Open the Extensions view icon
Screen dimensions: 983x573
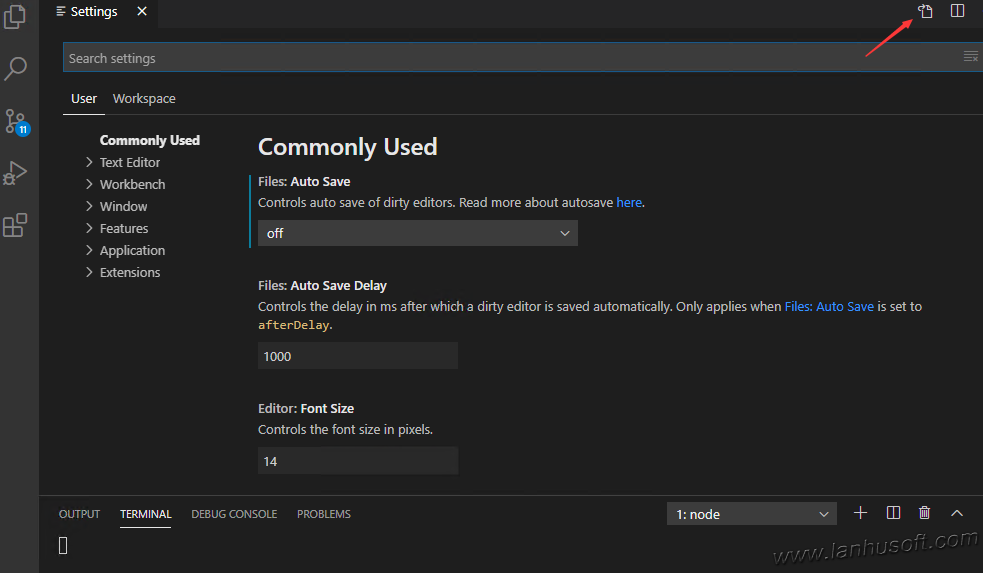(x=15, y=225)
